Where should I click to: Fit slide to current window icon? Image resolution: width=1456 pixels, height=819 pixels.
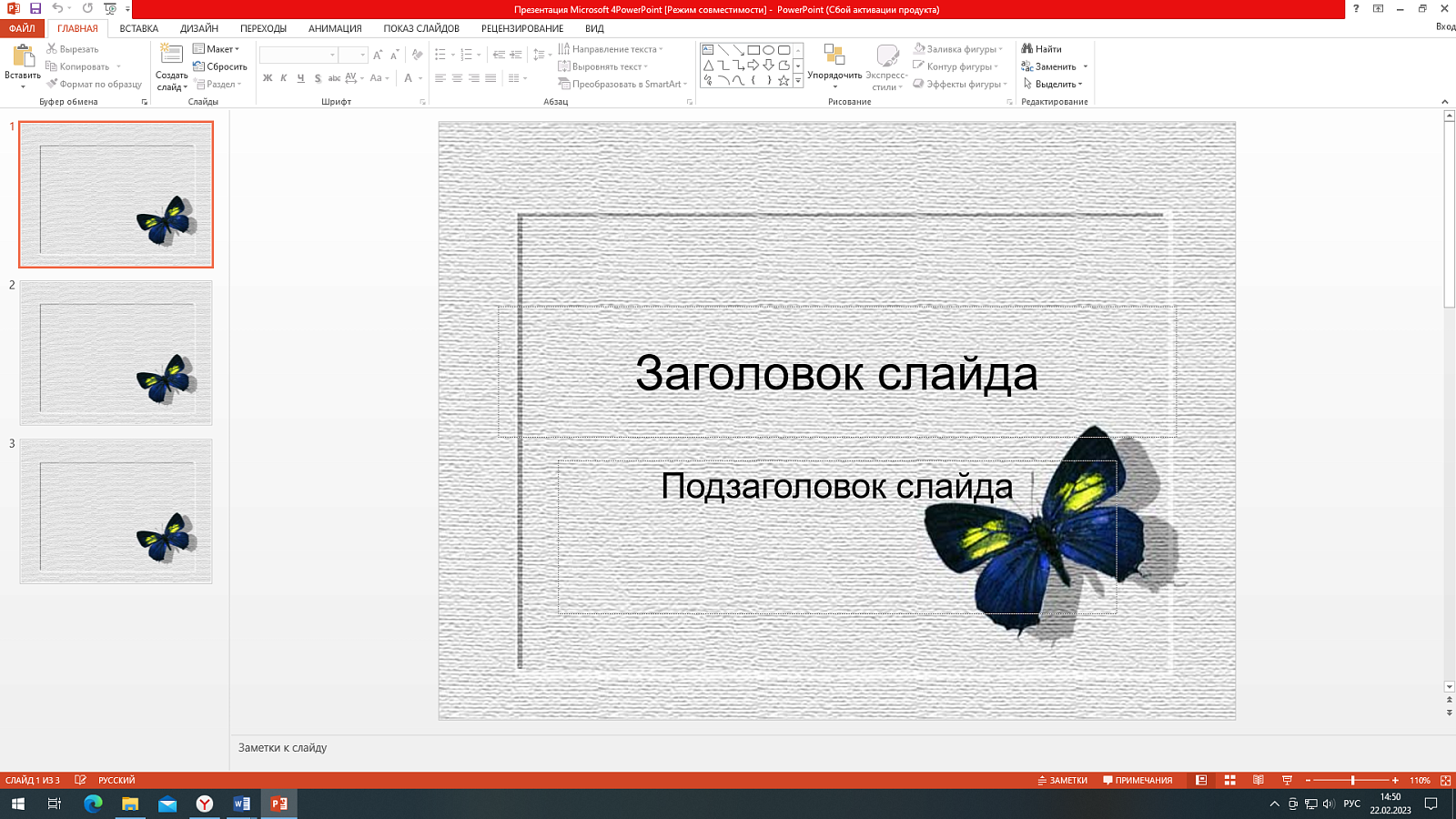click(1445, 780)
